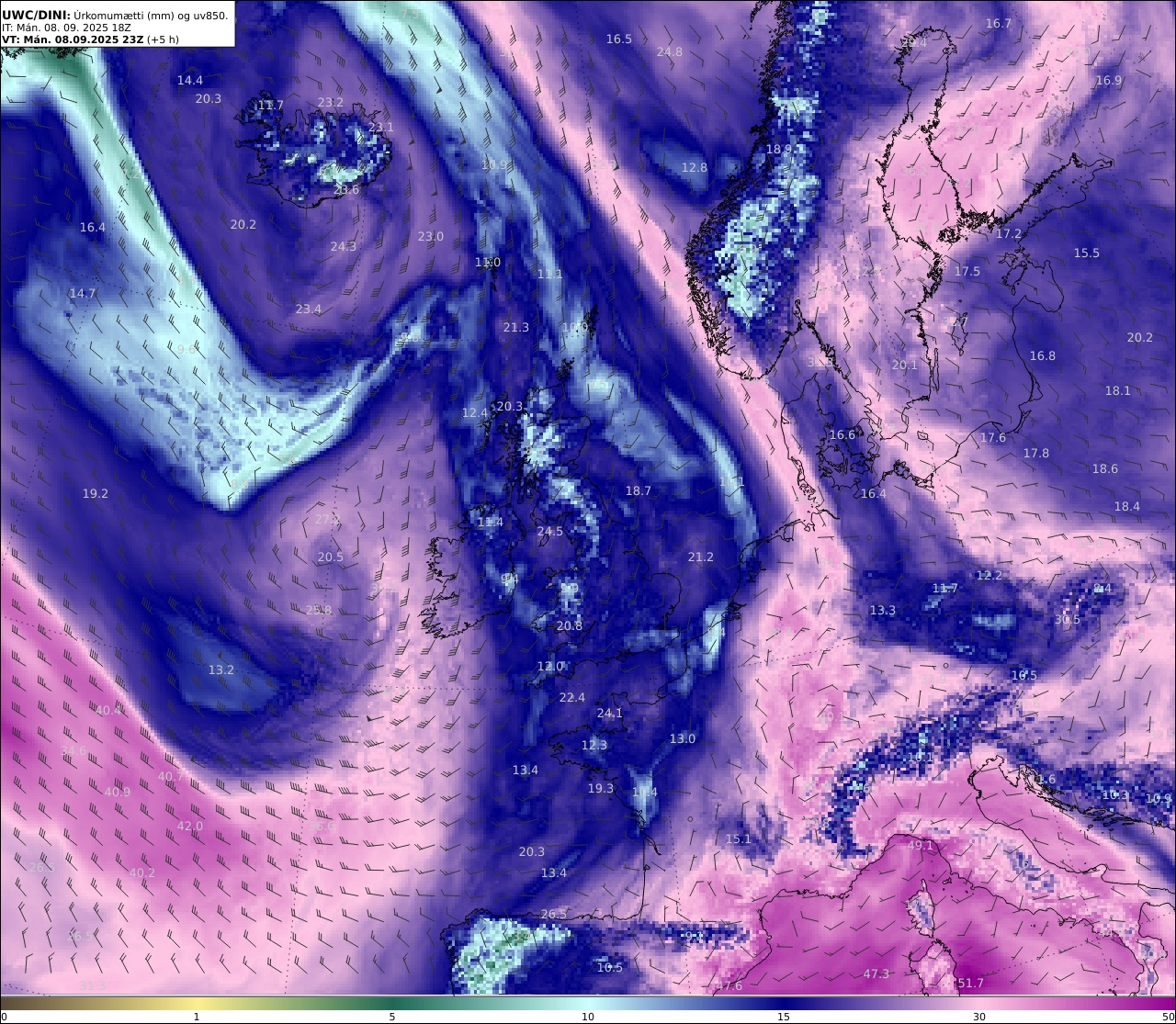Click the map value 18.4
The width and height of the screenshot is (1176, 1024).
pos(1127,506)
